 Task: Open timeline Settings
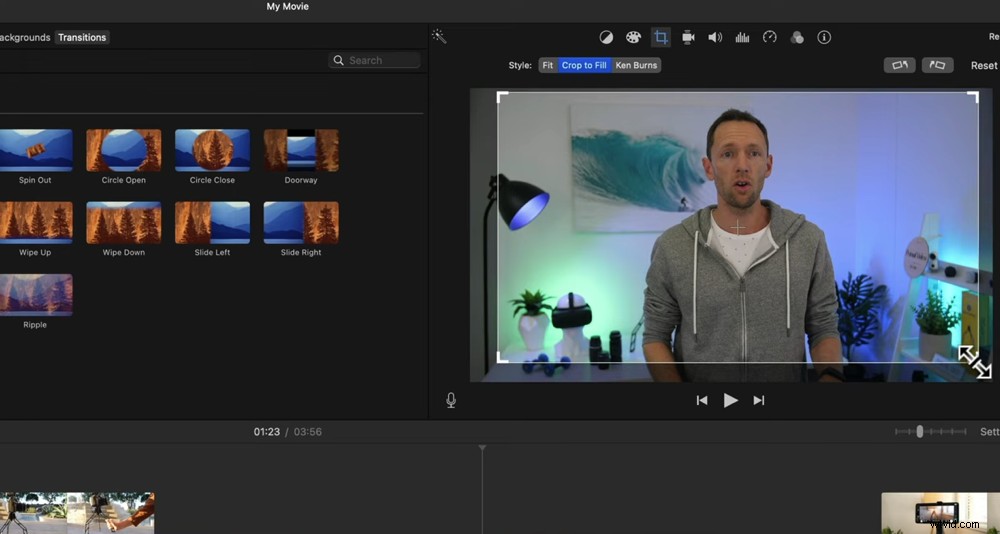(990, 432)
